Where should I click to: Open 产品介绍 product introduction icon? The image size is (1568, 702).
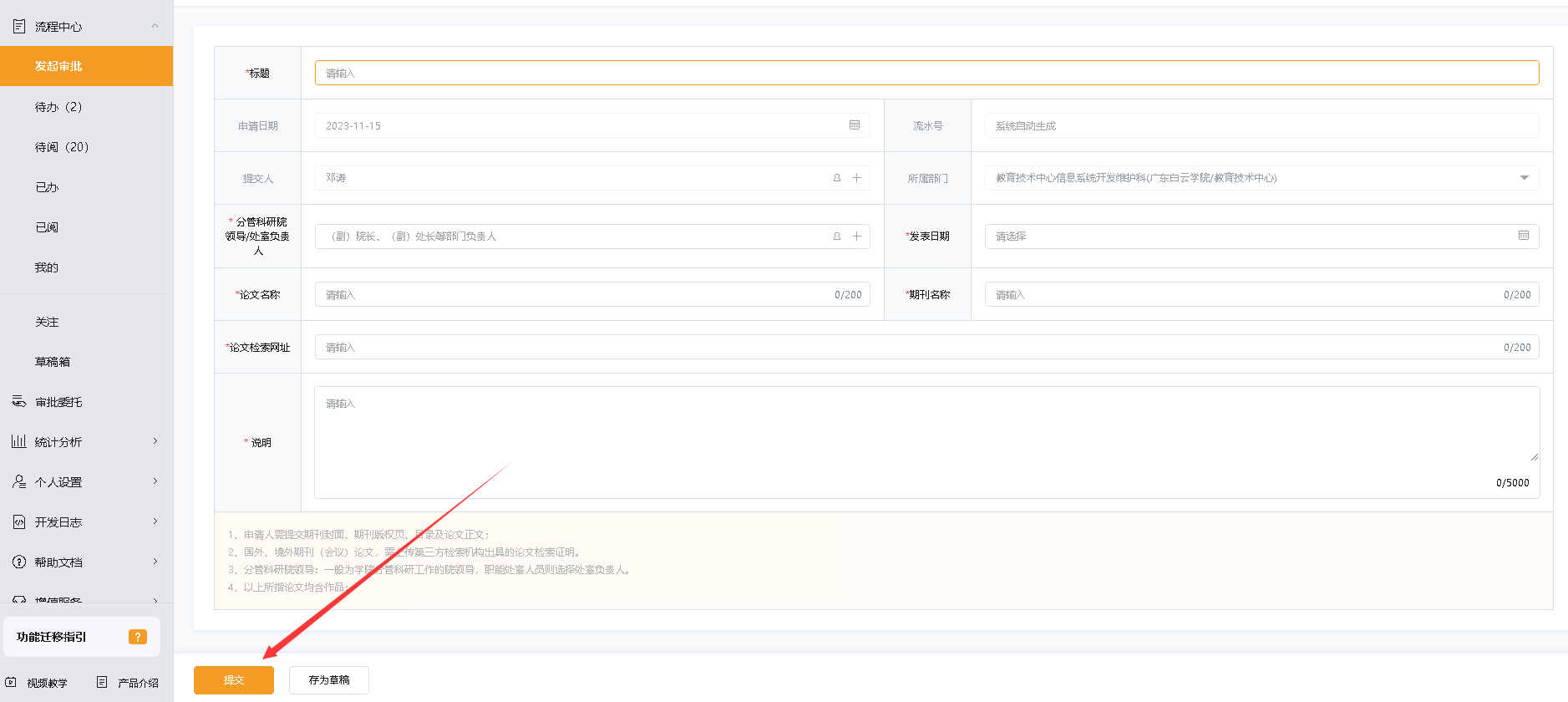point(102,683)
